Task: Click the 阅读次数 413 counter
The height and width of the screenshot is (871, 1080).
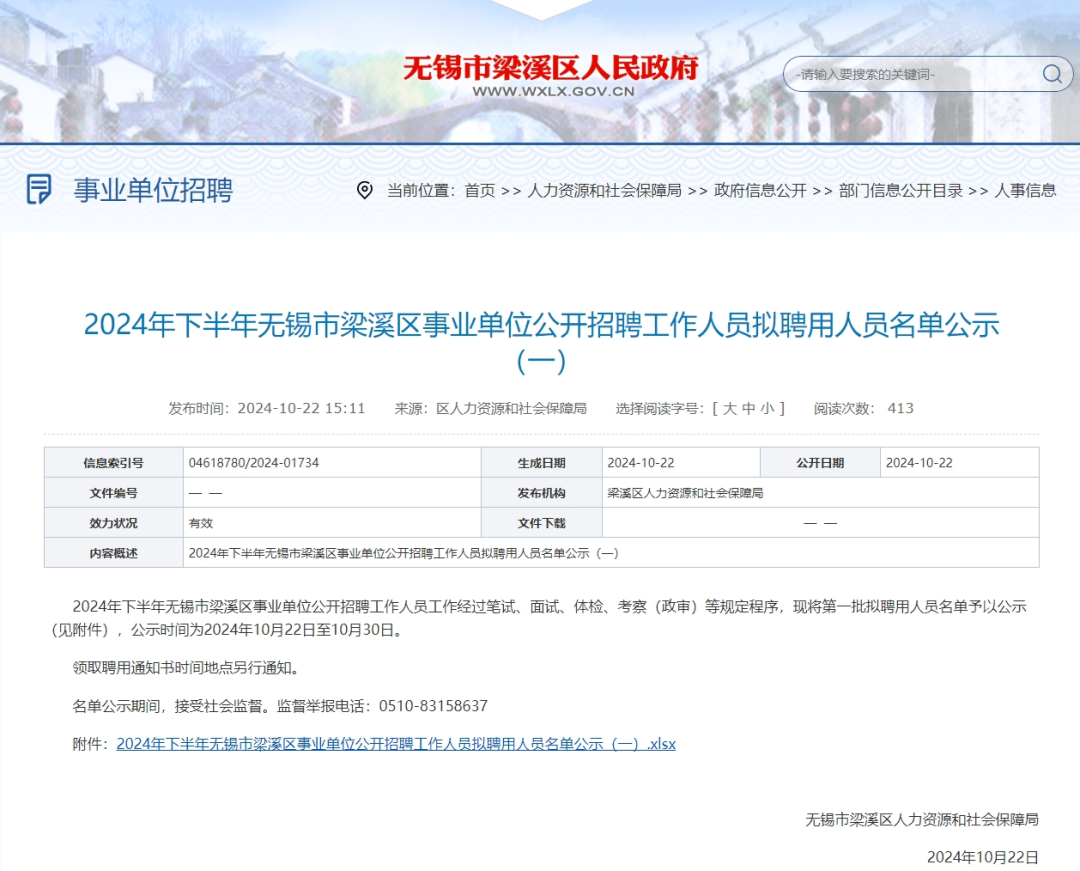Action: pos(864,408)
